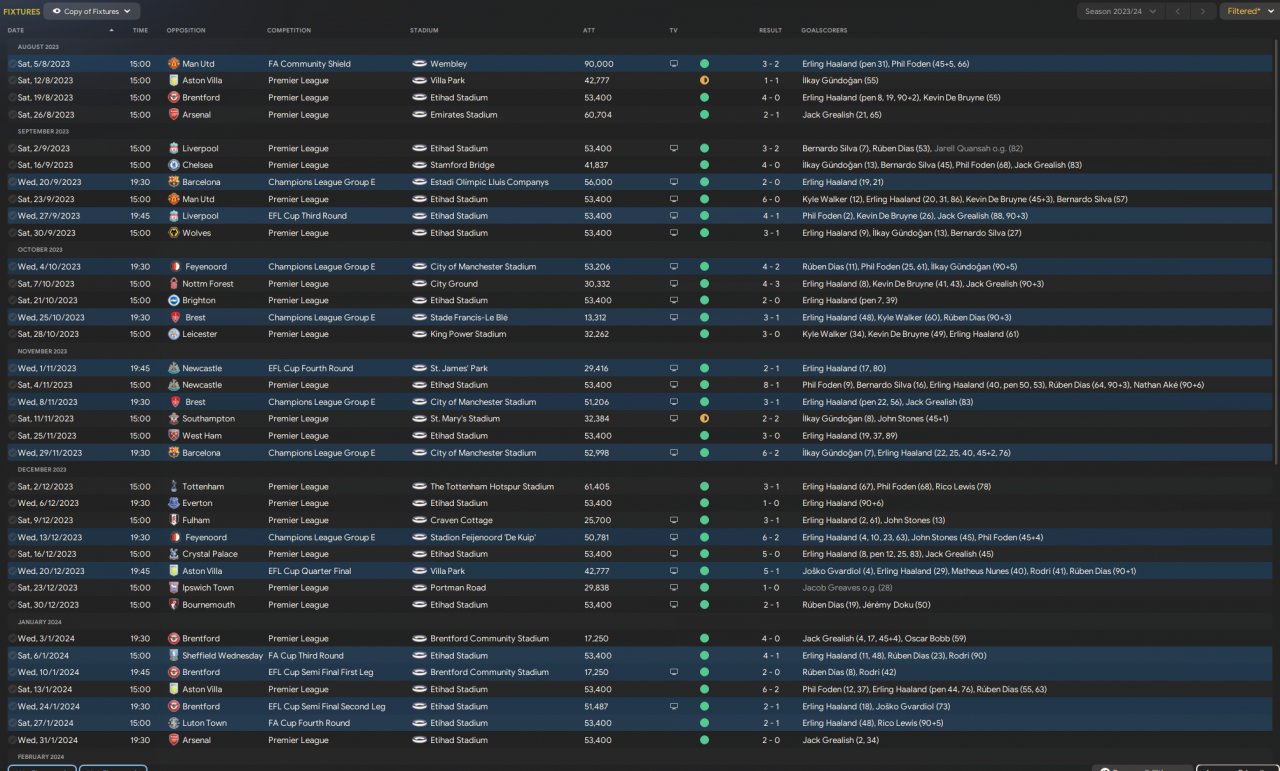The height and width of the screenshot is (771, 1280).
Task: Sort by the COMPETITION column header
Action: (289, 30)
